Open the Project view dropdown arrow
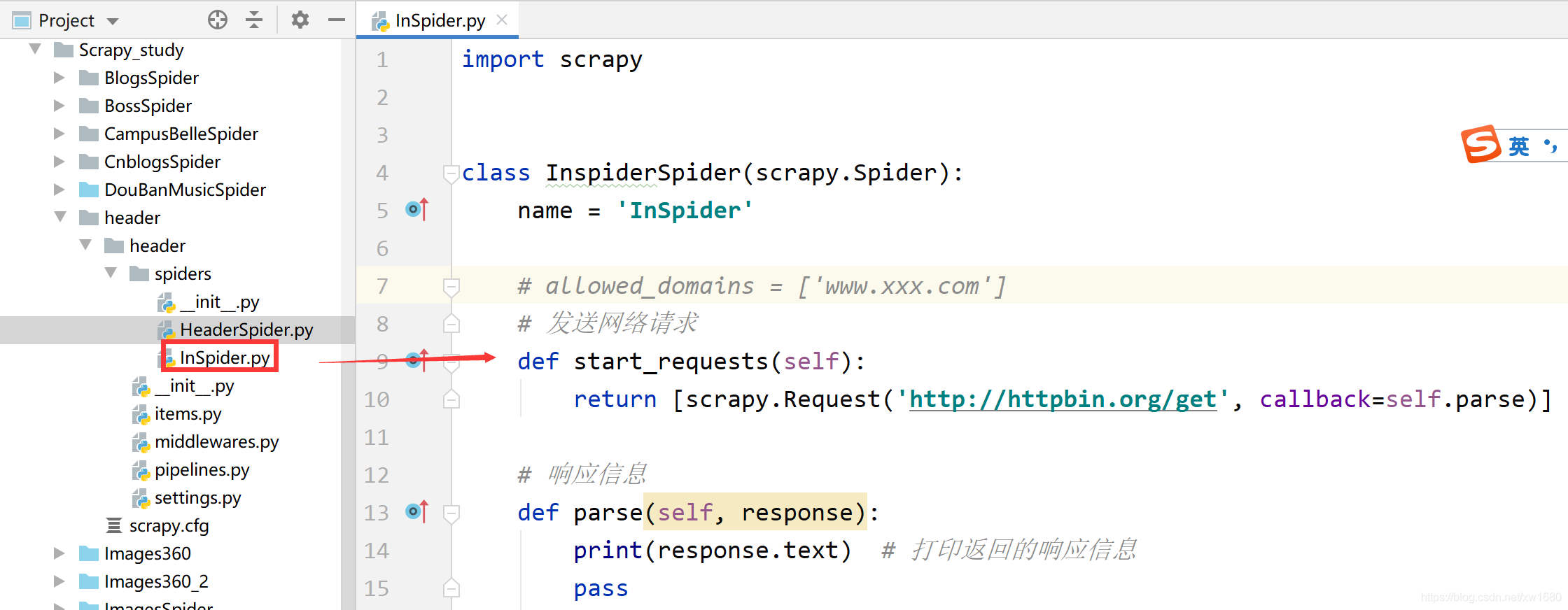This screenshot has width=1568, height=610. click(x=113, y=21)
